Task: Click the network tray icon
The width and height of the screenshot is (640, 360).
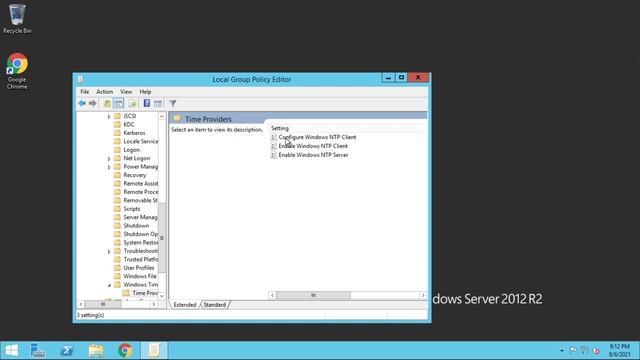Action: pyautogui.click(x=584, y=350)
